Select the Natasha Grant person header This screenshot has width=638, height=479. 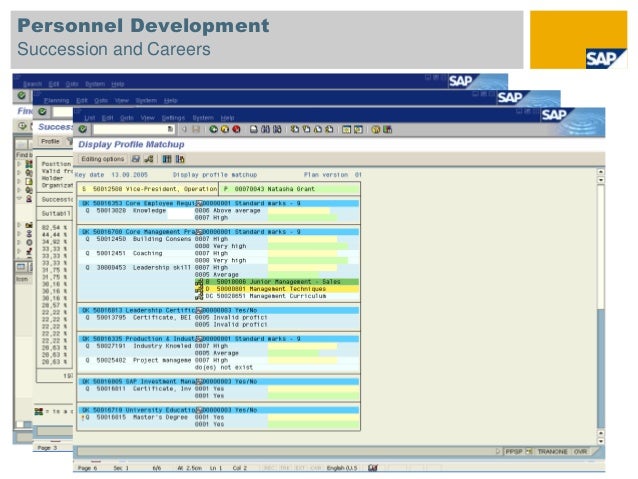(289, 189)
